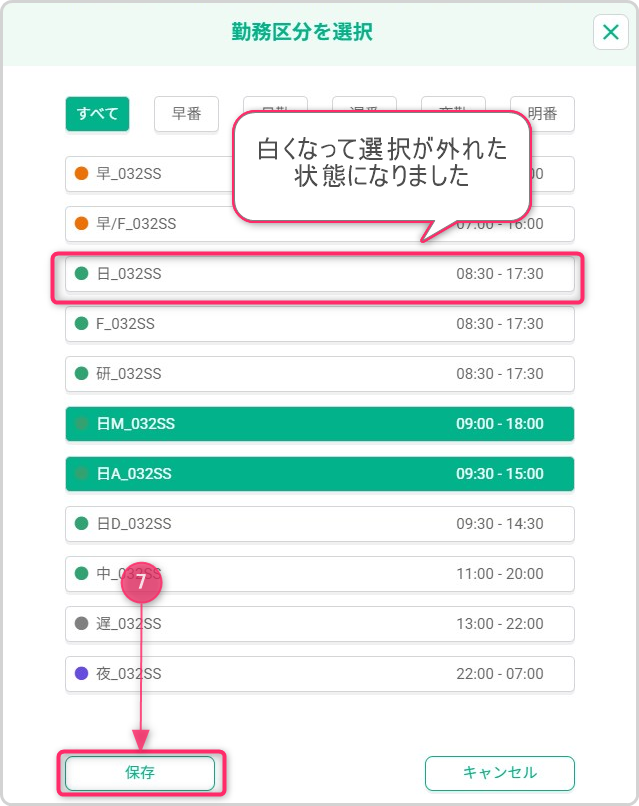Switch to the 明番 filter tab
Viewport: 639px width, 806px height.
pyautogui.click(x=542, y=114)
